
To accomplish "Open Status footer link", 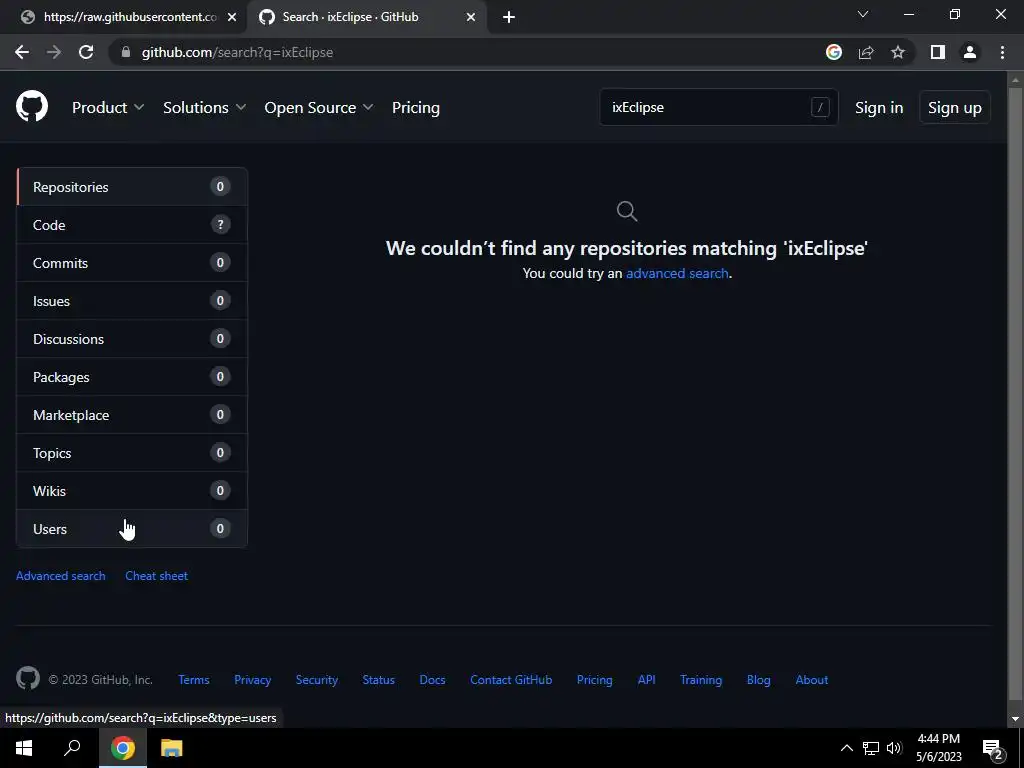I will [x=379, y=679].
